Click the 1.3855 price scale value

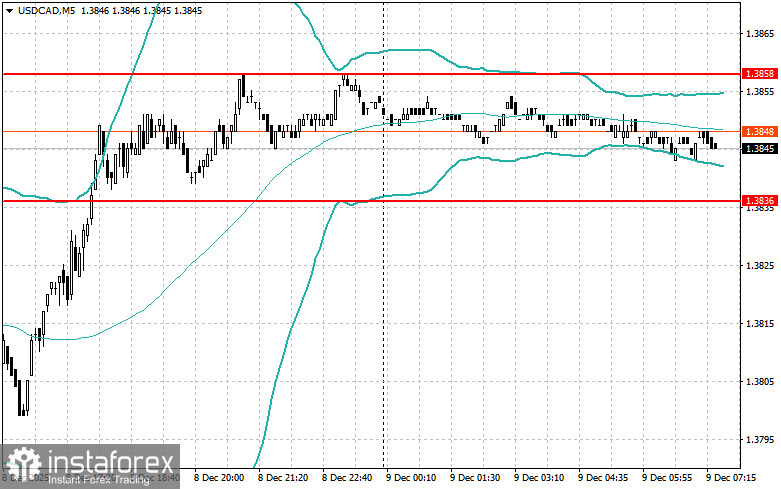point(760,92)
